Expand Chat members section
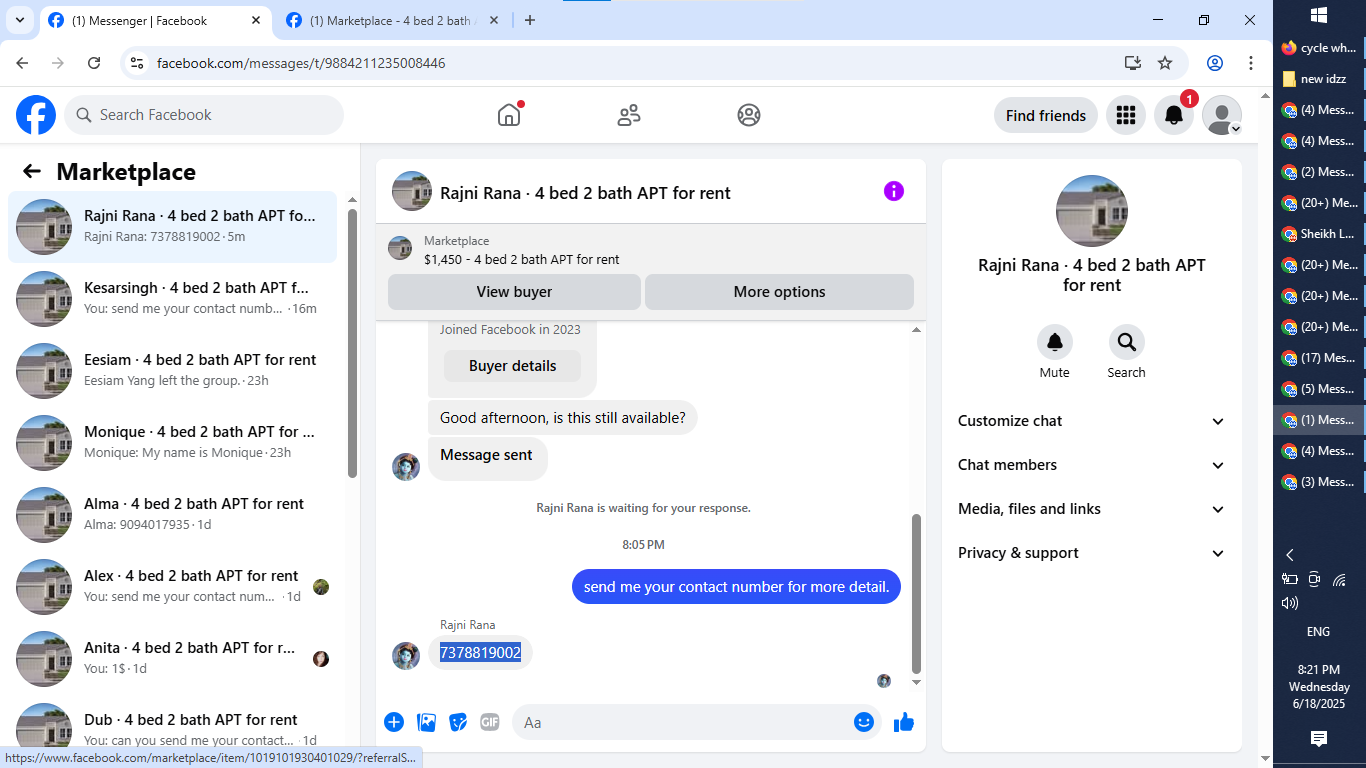 1092,465
